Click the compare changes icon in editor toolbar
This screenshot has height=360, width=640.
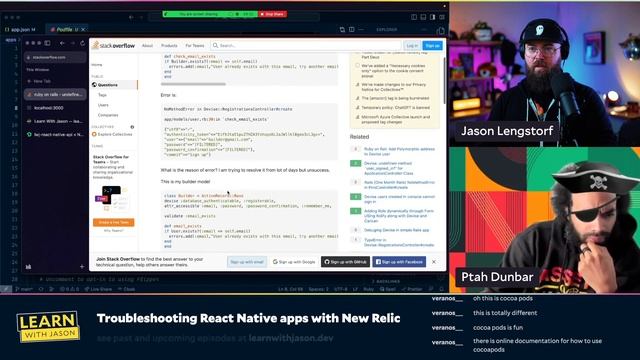point(342,29)
